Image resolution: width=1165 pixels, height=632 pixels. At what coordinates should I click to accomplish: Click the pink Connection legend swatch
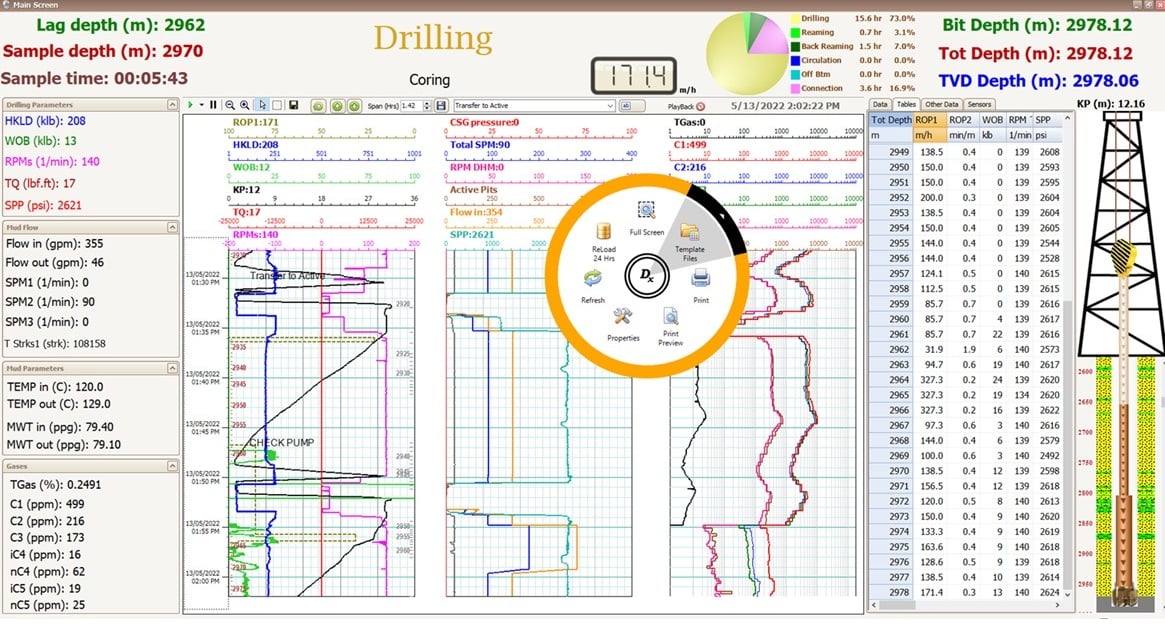tap(795, 88)
